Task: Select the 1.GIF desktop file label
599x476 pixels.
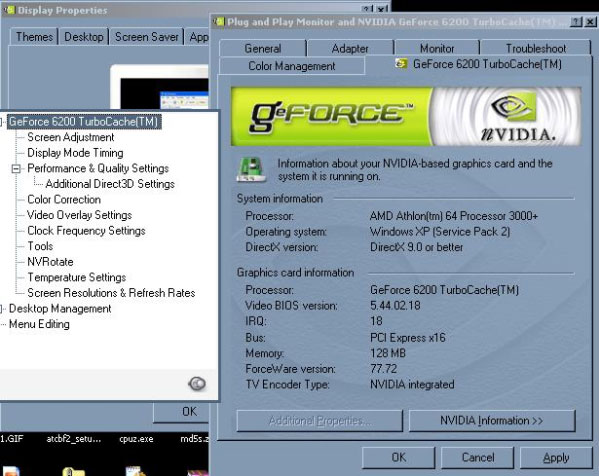Action: 12,439
